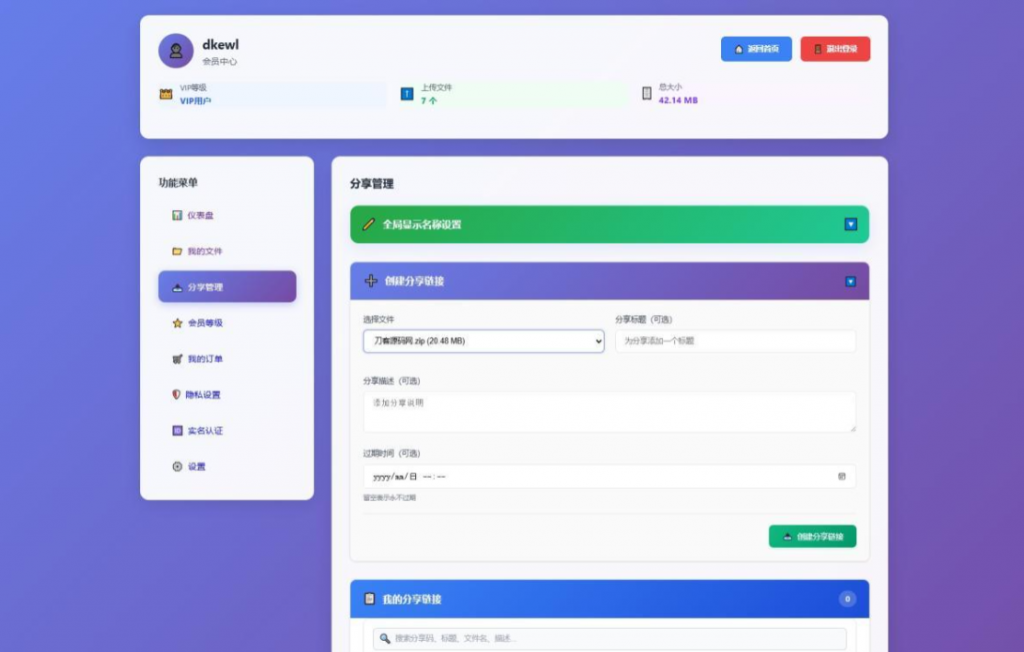Click the 总大小 storage icon
Screen dimensions: 1024x652
click(647, 94)
